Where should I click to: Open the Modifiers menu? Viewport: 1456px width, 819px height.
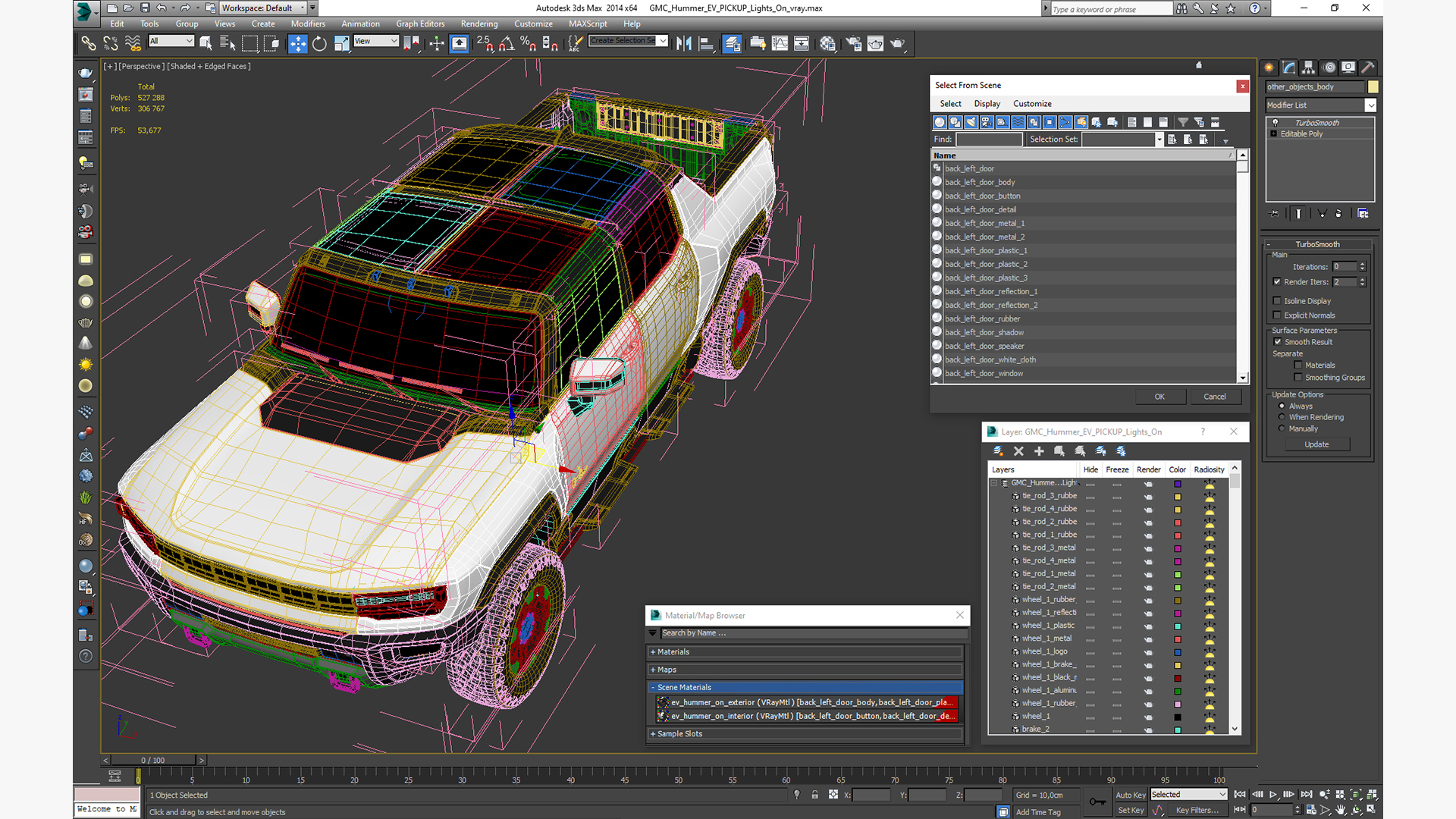pos(308,24)
